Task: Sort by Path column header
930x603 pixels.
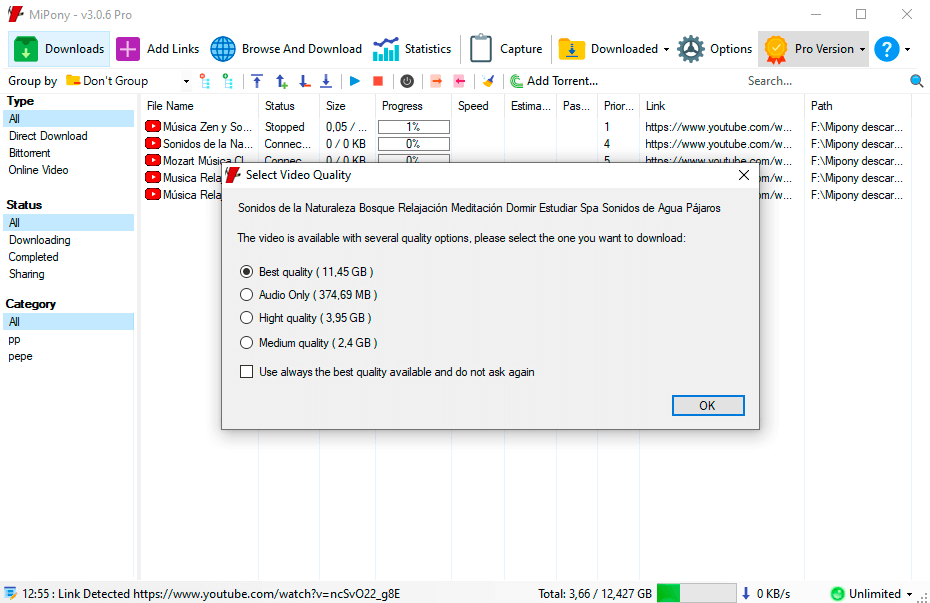Action: (858, 106)
